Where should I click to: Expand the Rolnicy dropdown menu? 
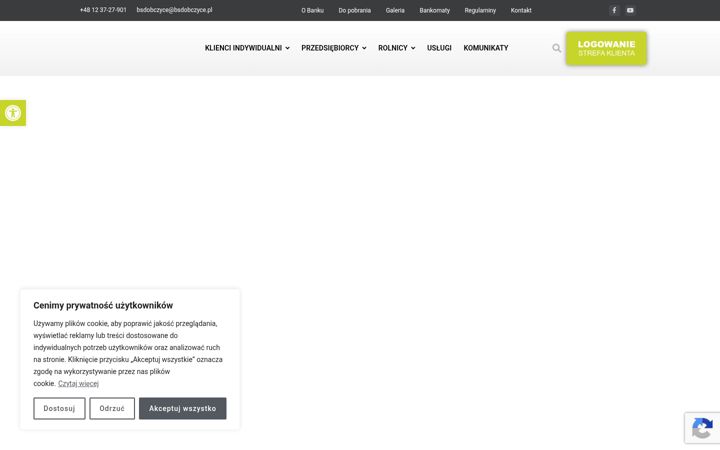[x=397, y=48]
